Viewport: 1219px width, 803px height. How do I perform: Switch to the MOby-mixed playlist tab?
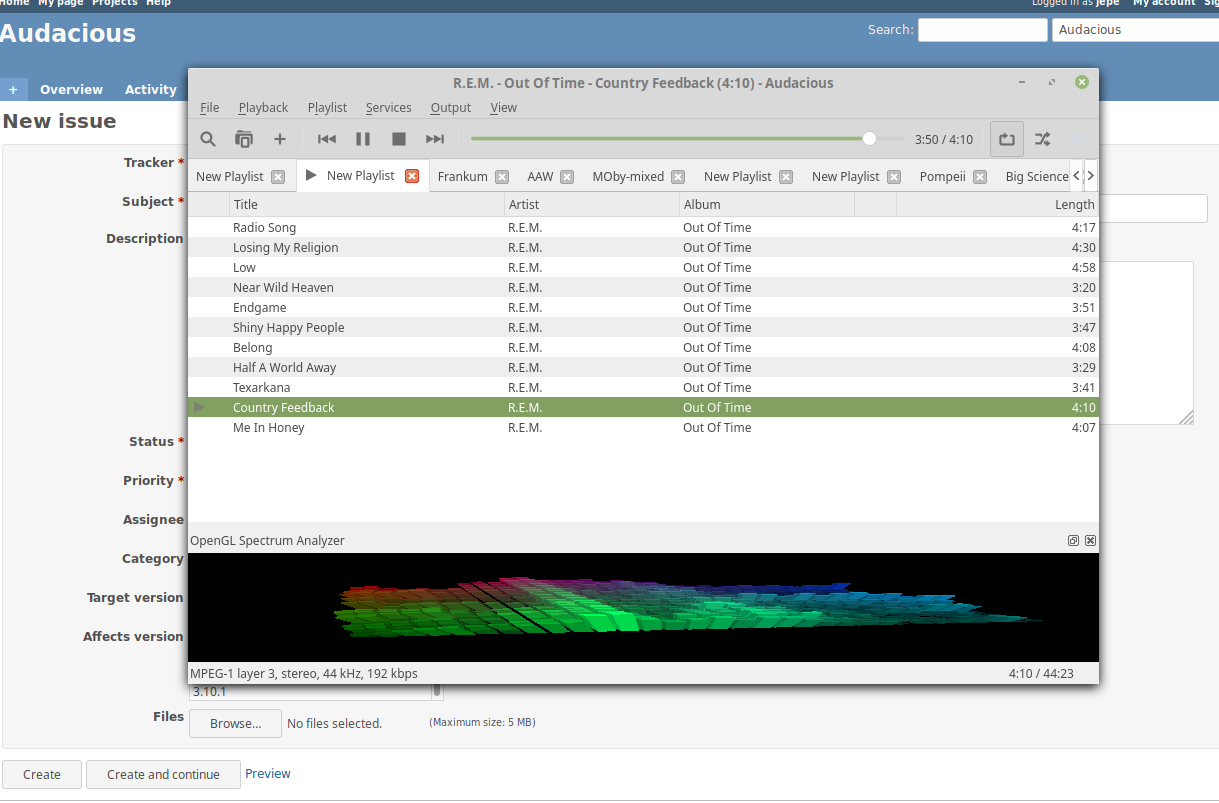(628, 177)
